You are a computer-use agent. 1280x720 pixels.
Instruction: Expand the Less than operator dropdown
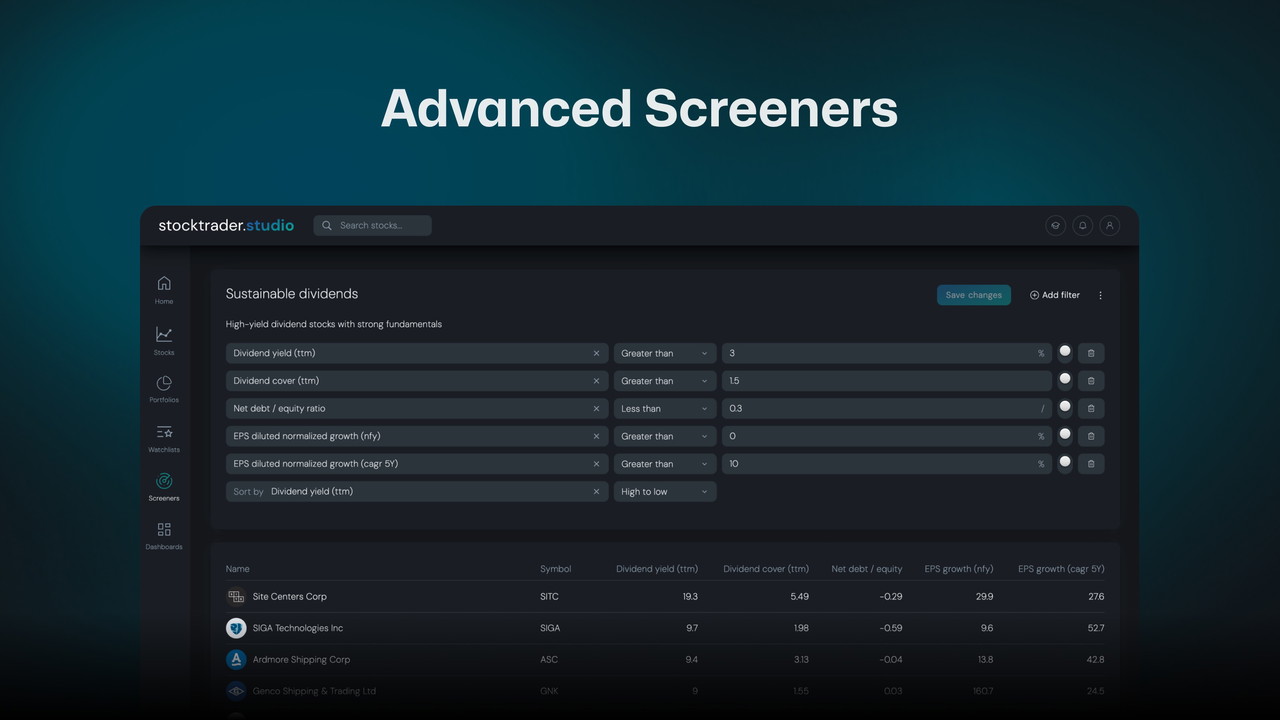[664, 408]
